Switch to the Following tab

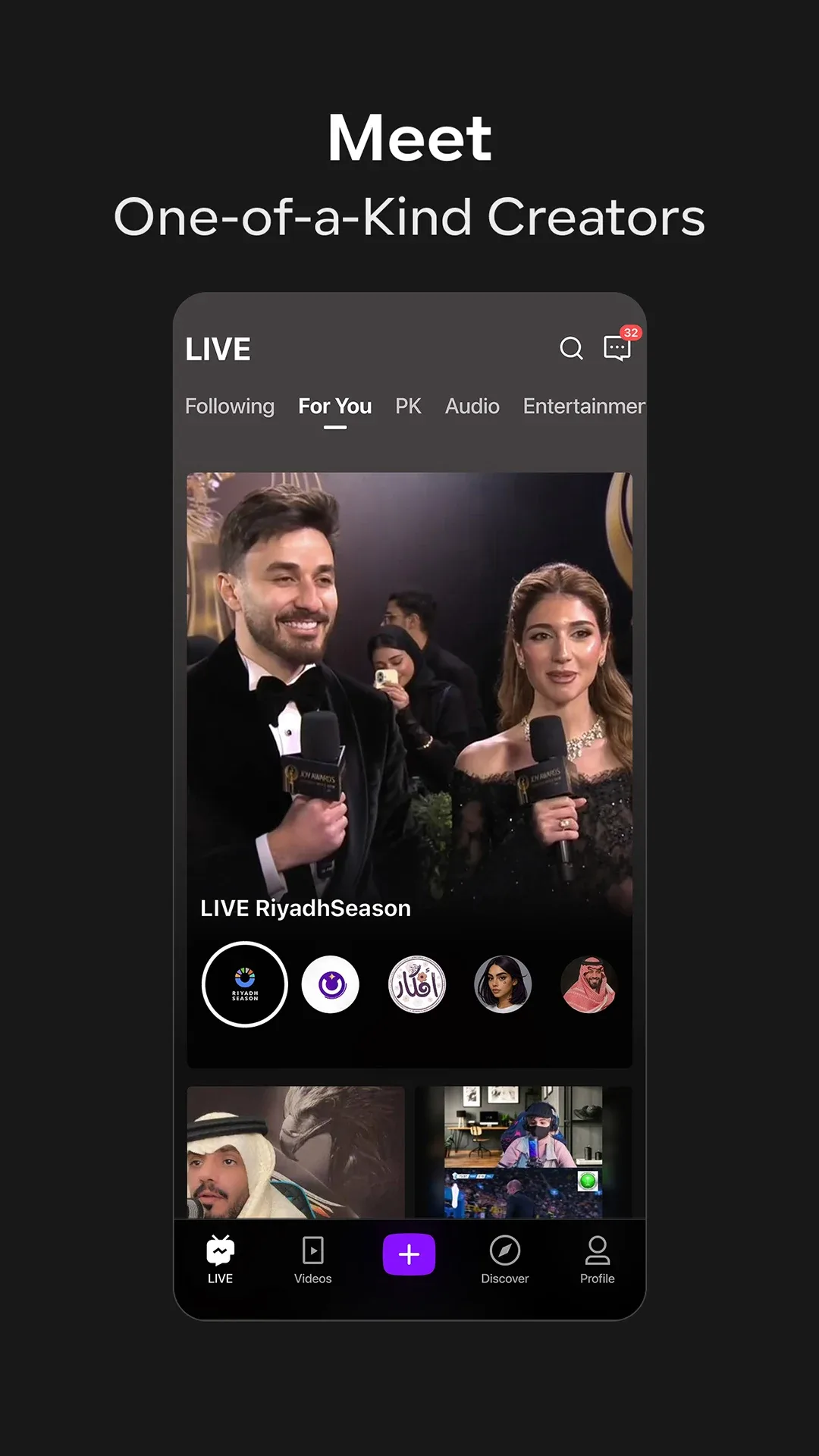(x=230, y=406)
